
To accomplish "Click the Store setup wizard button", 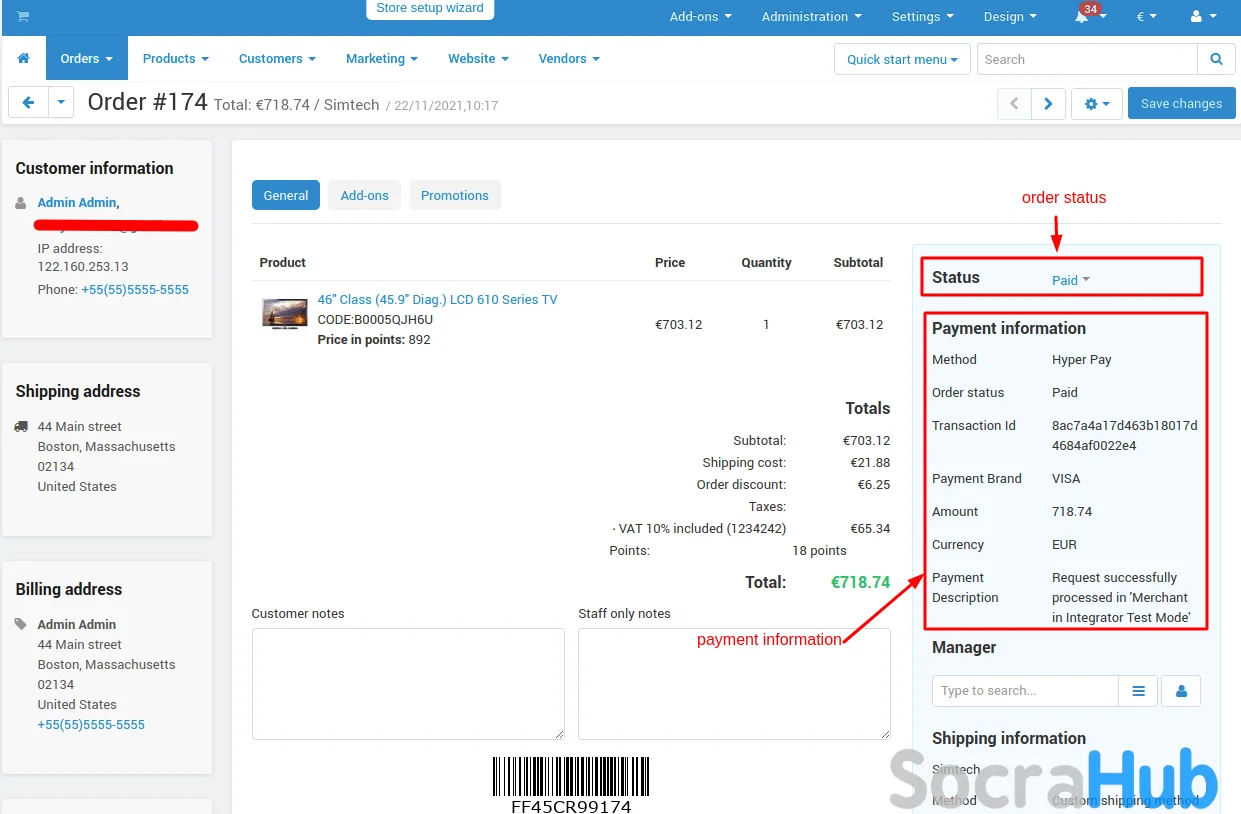I will tap(429, 8).
